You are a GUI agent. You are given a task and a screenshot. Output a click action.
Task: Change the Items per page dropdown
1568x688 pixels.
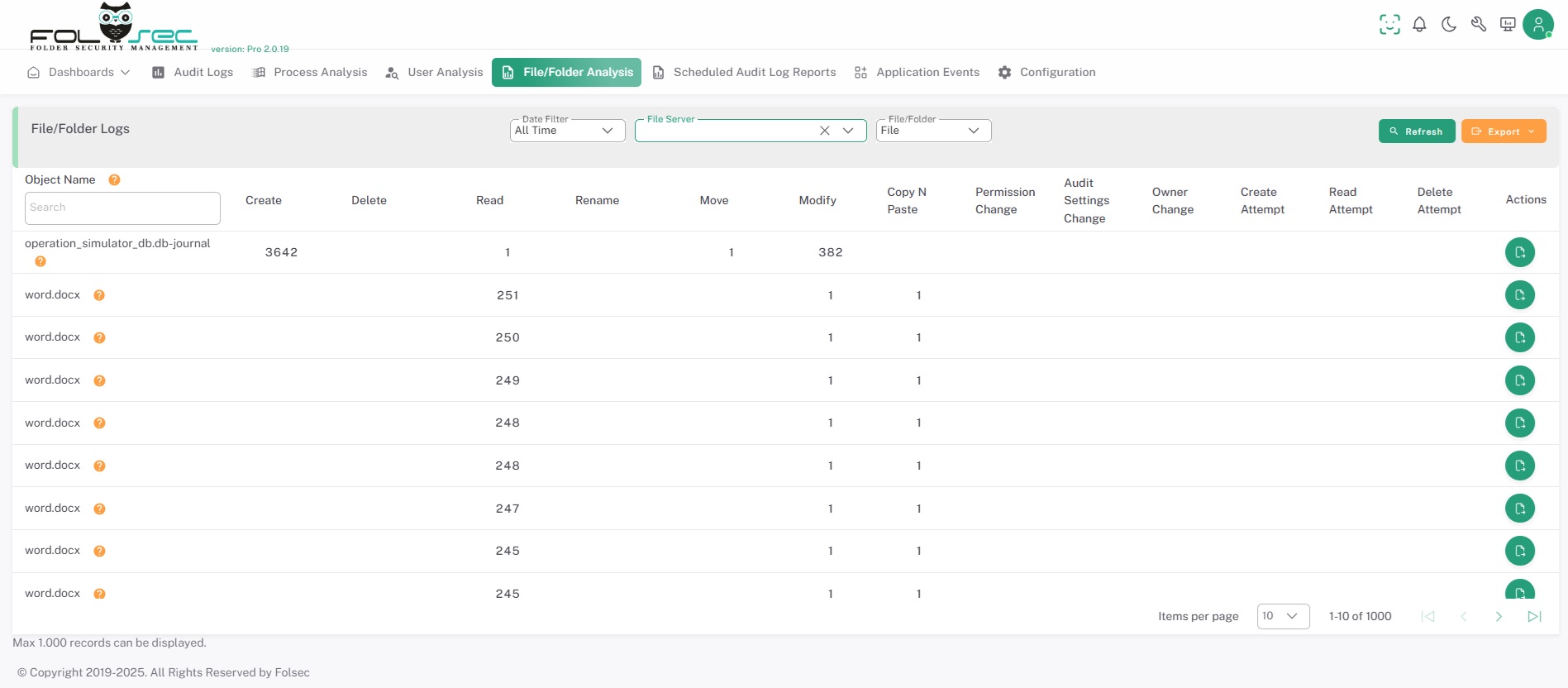(x=1282, y=616)
